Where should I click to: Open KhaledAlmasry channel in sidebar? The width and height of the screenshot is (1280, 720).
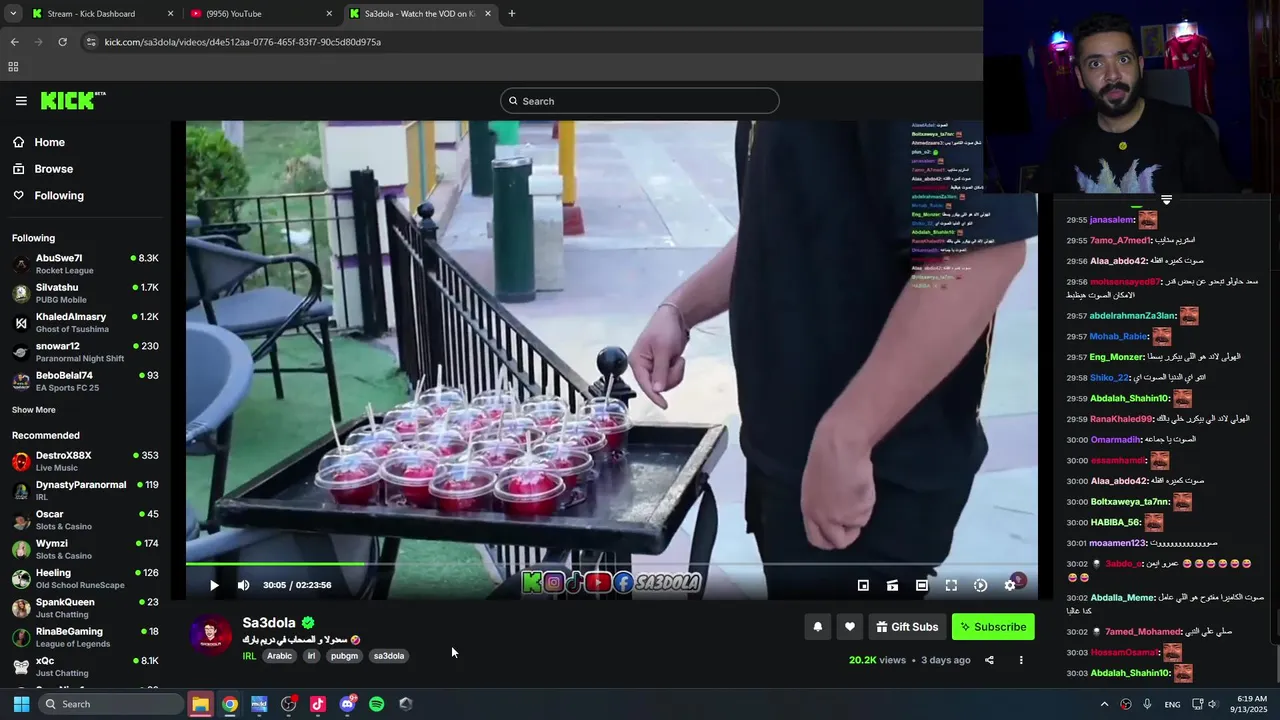point(84,322)
